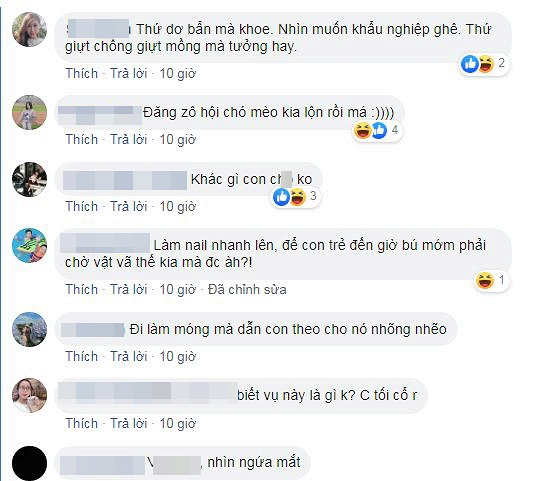Viewport: 540px width, 481px height.
Task: Open black avatar of last commenter
Action: (x=29, y=463)
